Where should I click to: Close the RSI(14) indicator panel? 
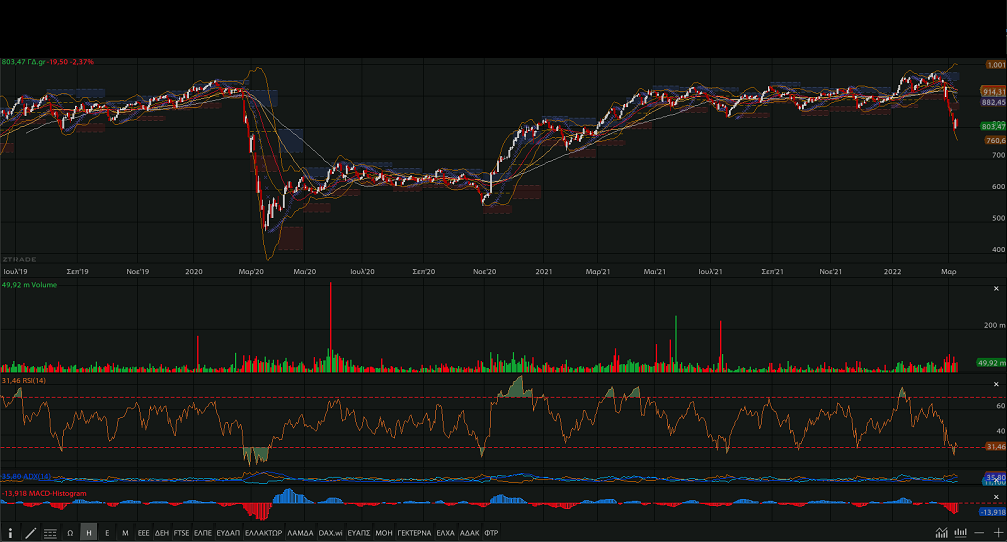click(995, 385)
